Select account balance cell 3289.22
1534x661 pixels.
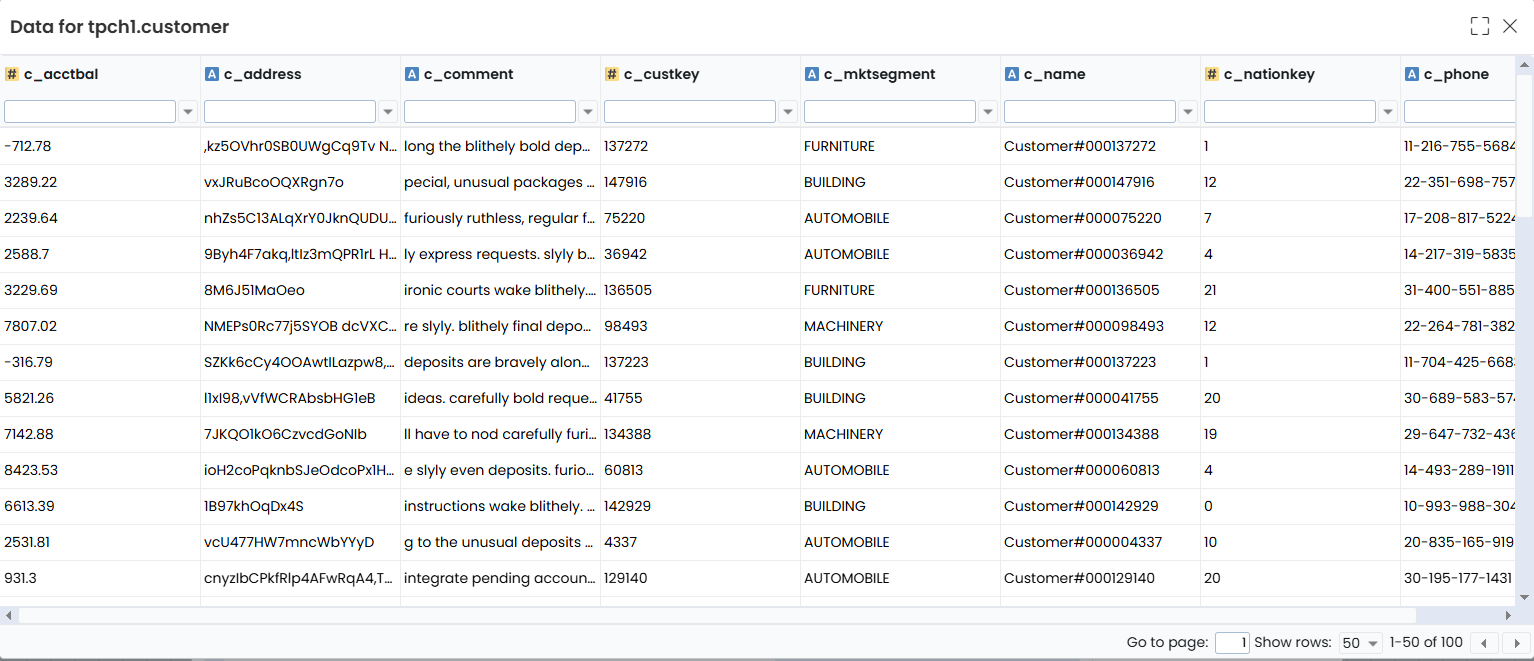tap(100, 182)
